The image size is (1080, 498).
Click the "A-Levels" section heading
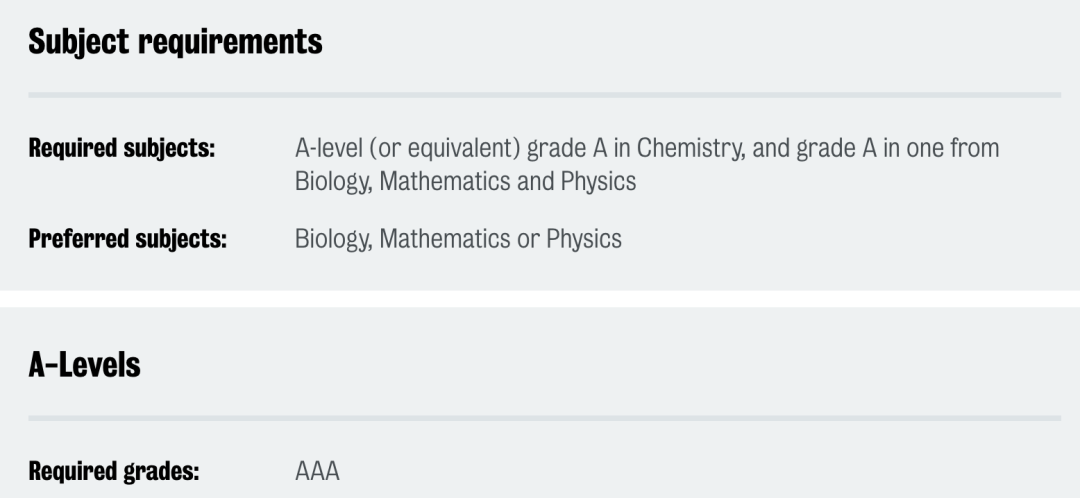coord(84,365)
